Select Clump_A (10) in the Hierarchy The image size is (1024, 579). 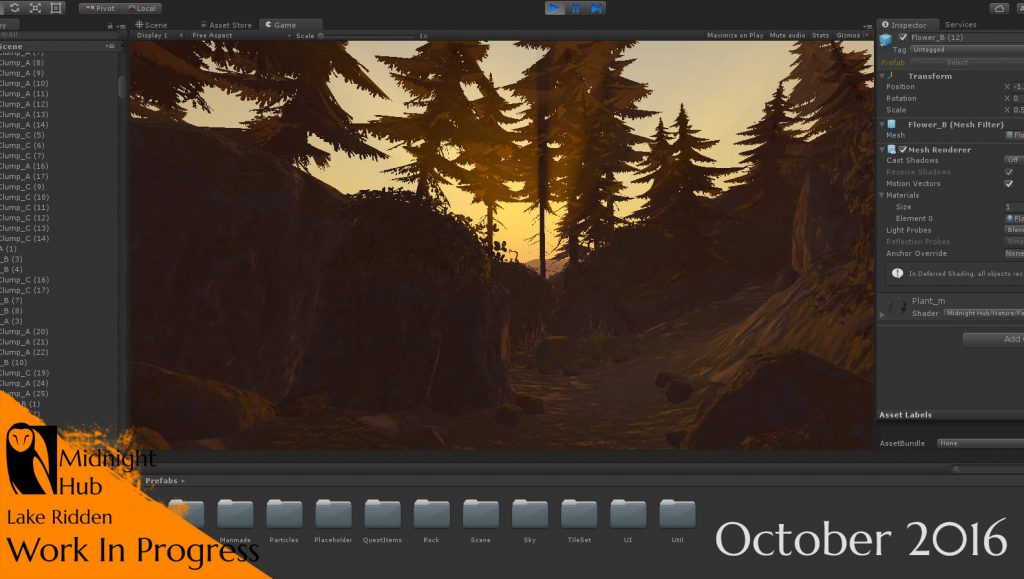[24, 84]
